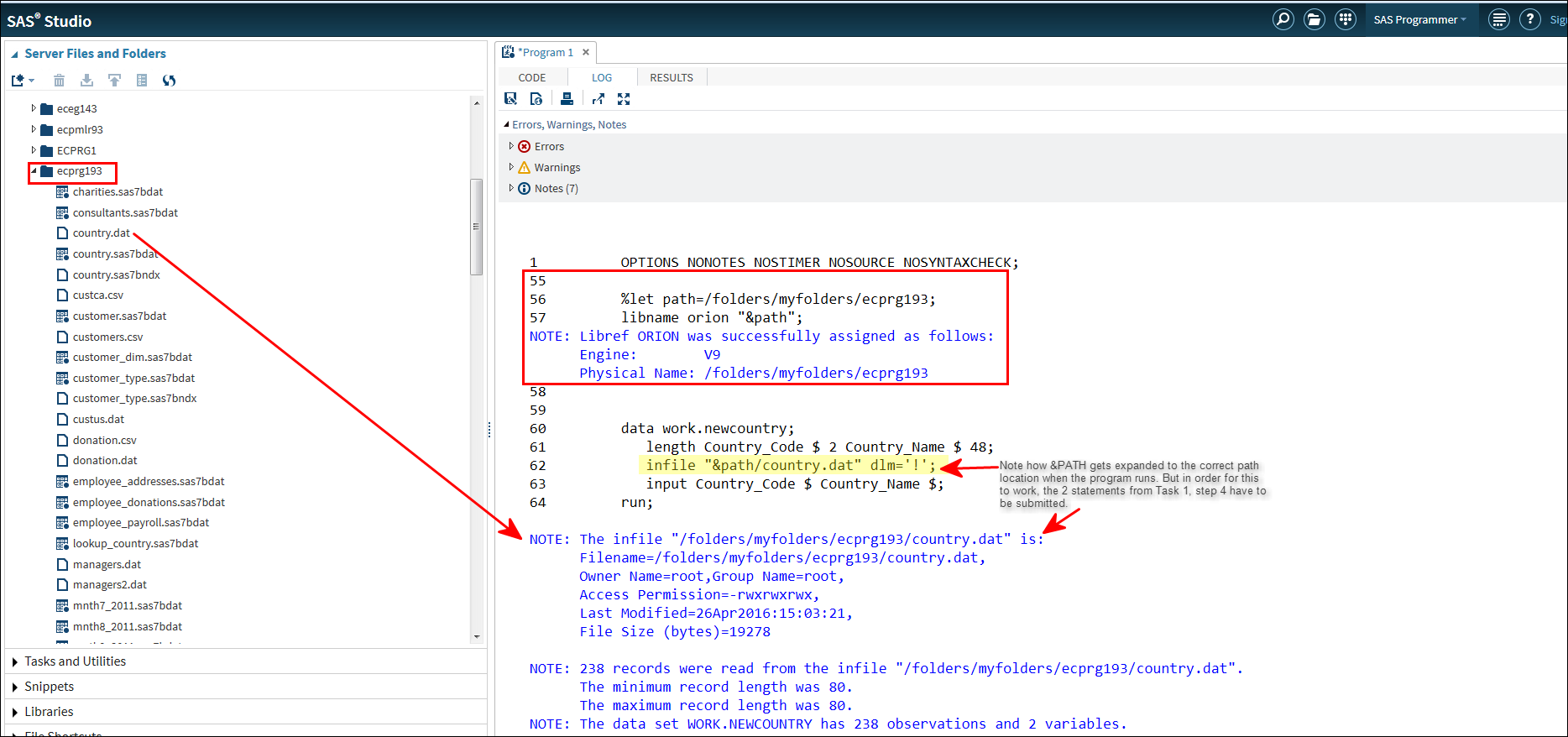Viewport: 1568px width, 737px height.
Task: Open the search icon in header
Action: click(1283, 18)
